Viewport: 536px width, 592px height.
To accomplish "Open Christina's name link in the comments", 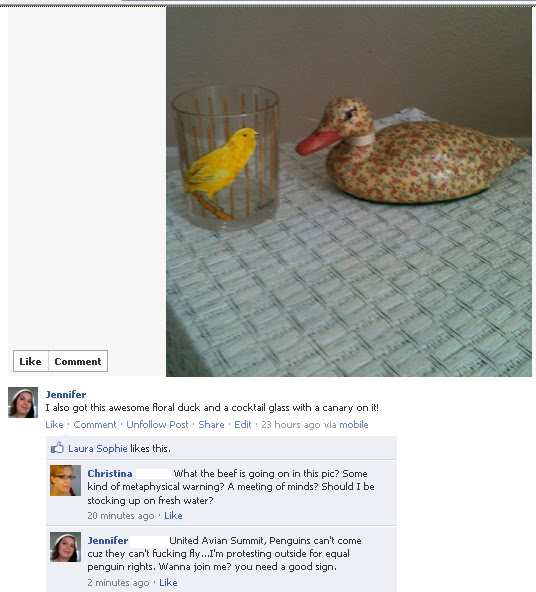I will click(x=110, y=473).
